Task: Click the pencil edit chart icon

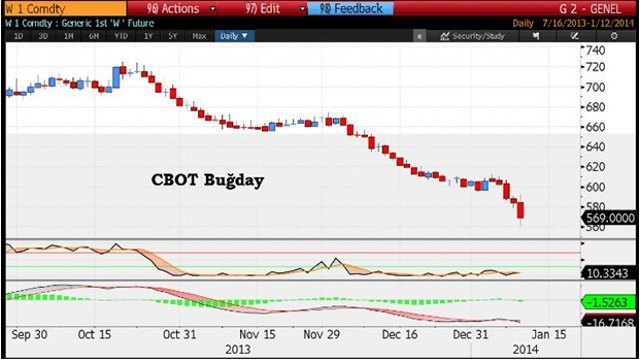Action: coord(575,36)
